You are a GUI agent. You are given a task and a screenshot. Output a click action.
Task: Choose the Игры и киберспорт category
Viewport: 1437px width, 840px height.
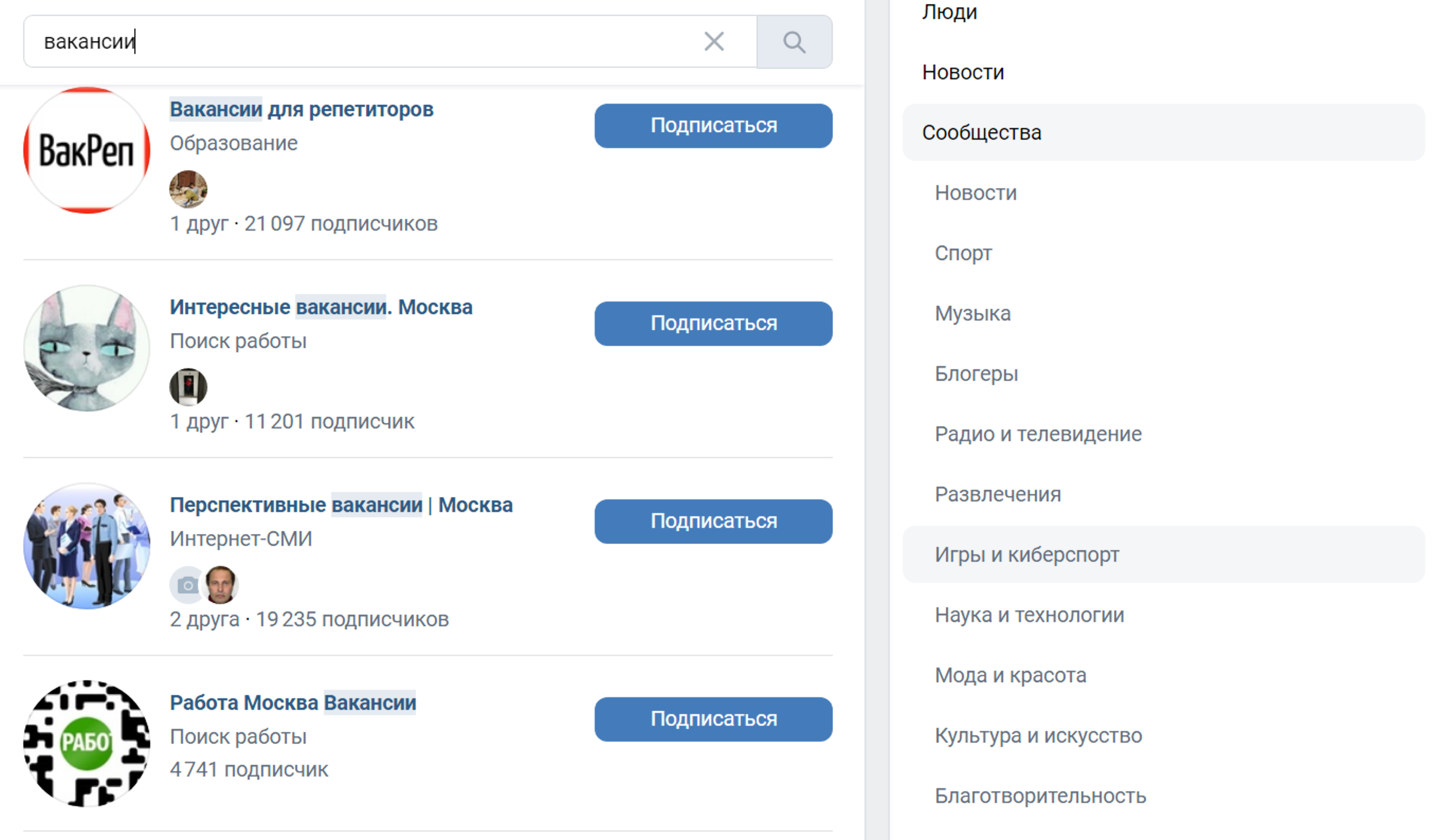pos(1163,554)
